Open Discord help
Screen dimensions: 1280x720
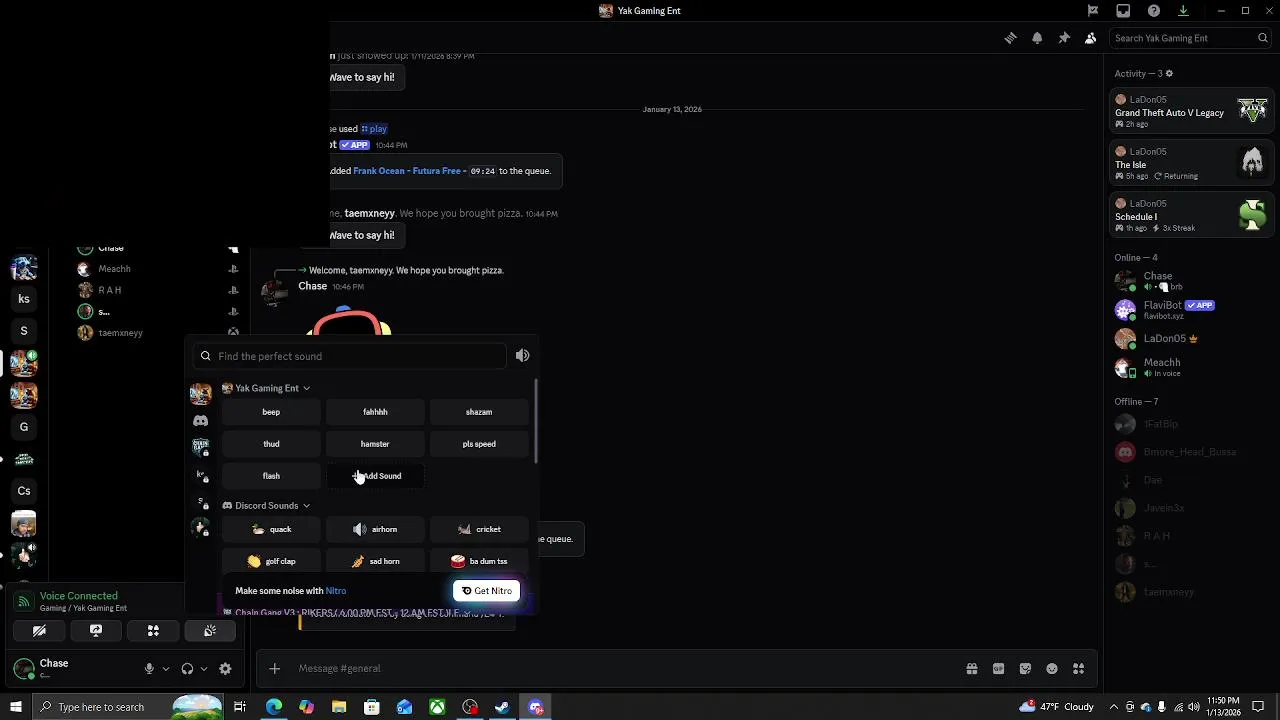point(1154,11)
